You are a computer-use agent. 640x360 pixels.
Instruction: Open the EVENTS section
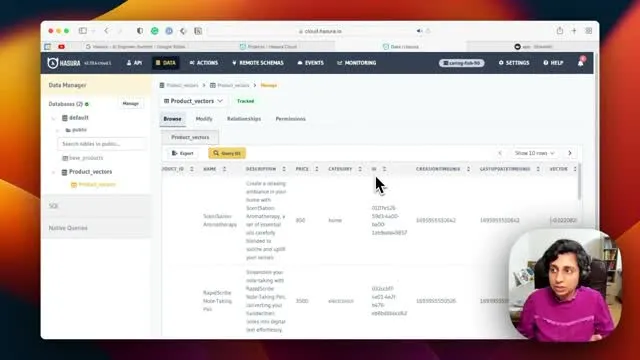coord(311,63)
